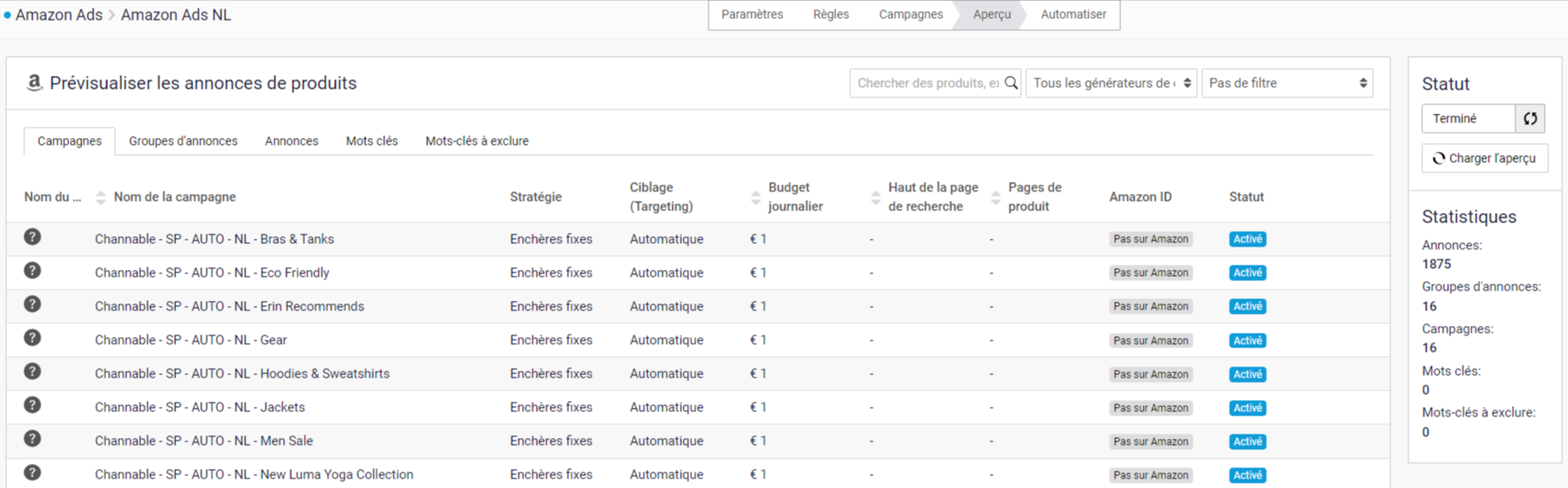Click the Statistiques heading

(x=1470, y=216)
